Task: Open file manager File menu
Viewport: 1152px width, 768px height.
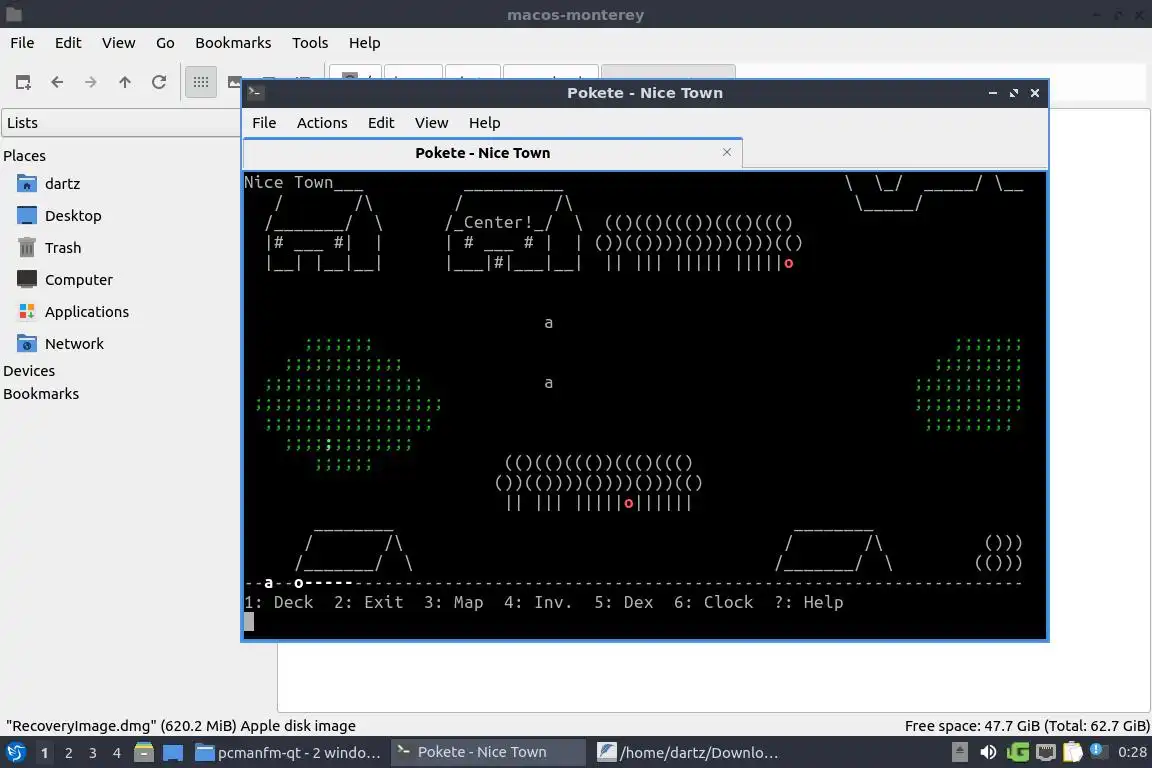Action: point(22,43)
